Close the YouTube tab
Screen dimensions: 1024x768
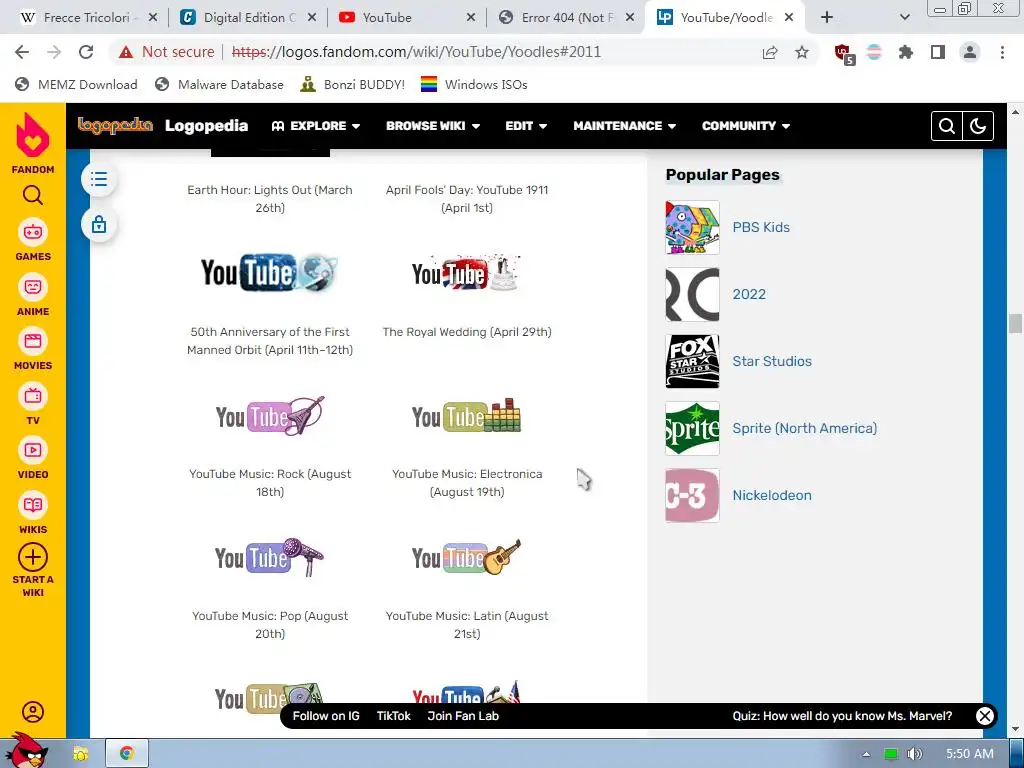tap(471, 18)
